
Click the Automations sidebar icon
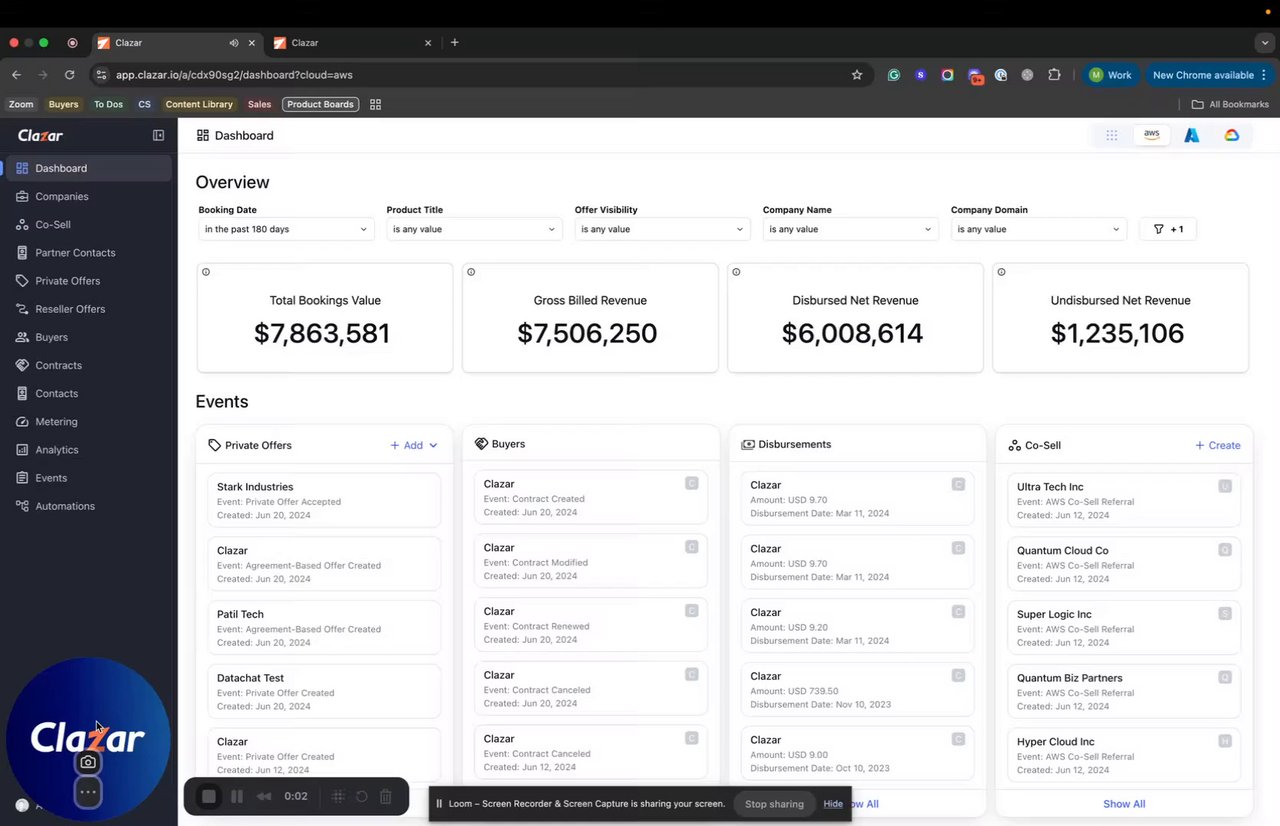tap(22, 506)
